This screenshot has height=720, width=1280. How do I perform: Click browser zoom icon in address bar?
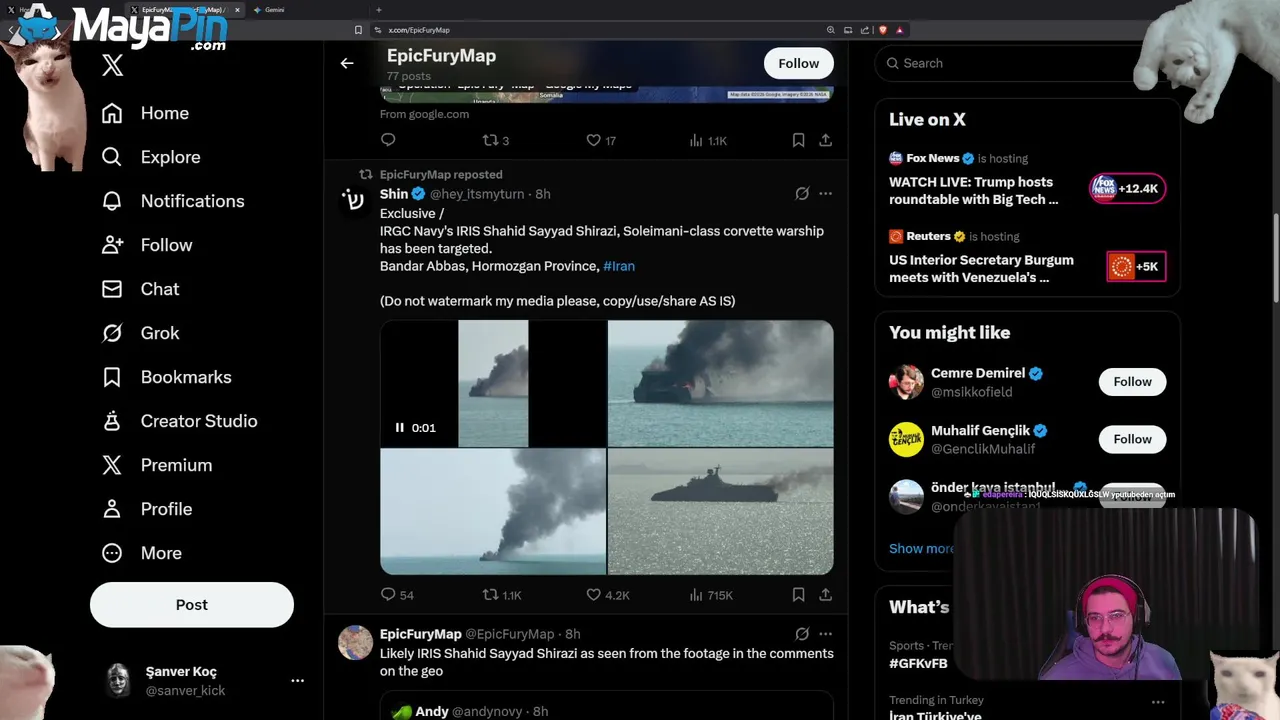pyautogui.click(x=830, y=30)
